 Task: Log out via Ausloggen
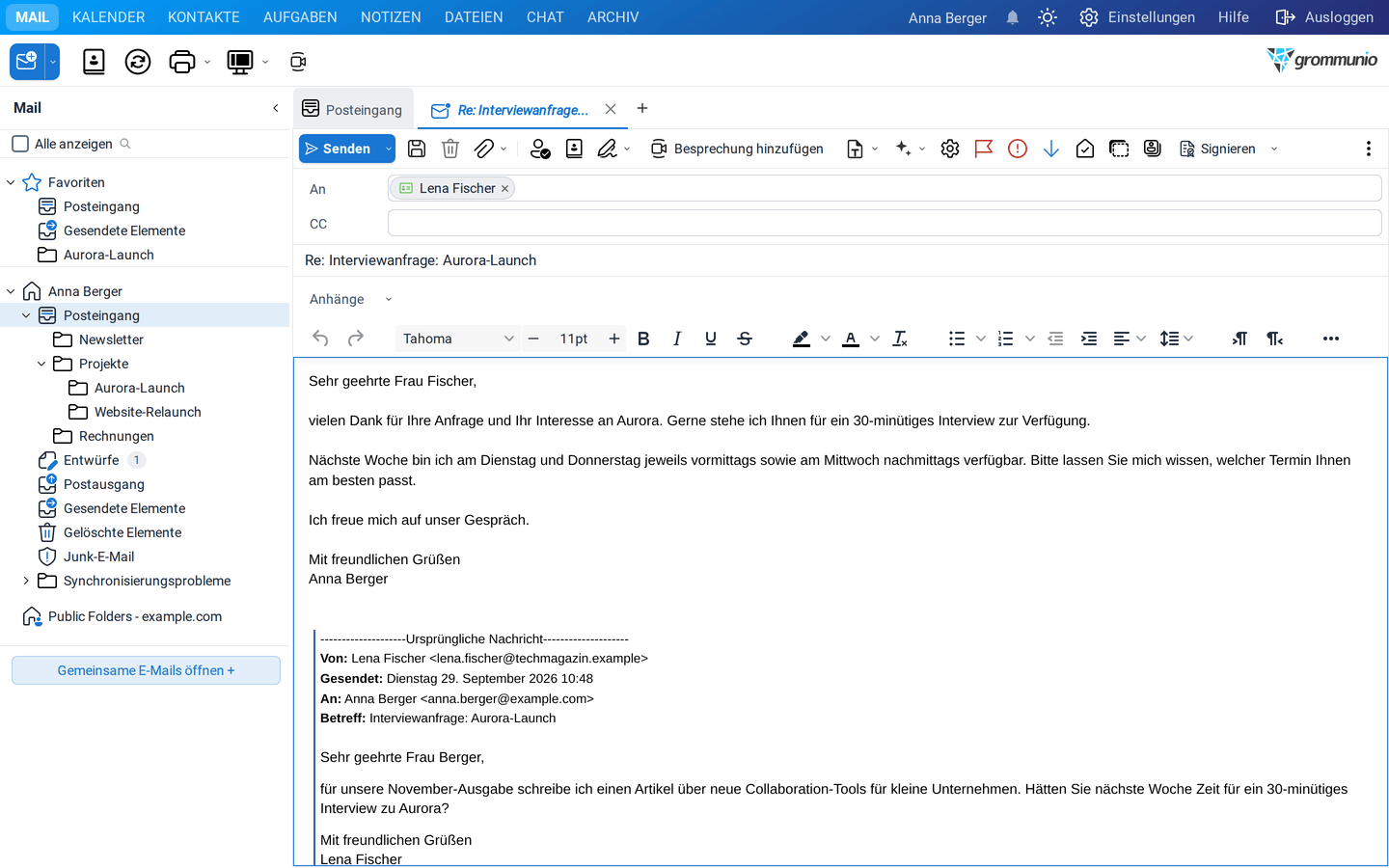click(1324, 17)
